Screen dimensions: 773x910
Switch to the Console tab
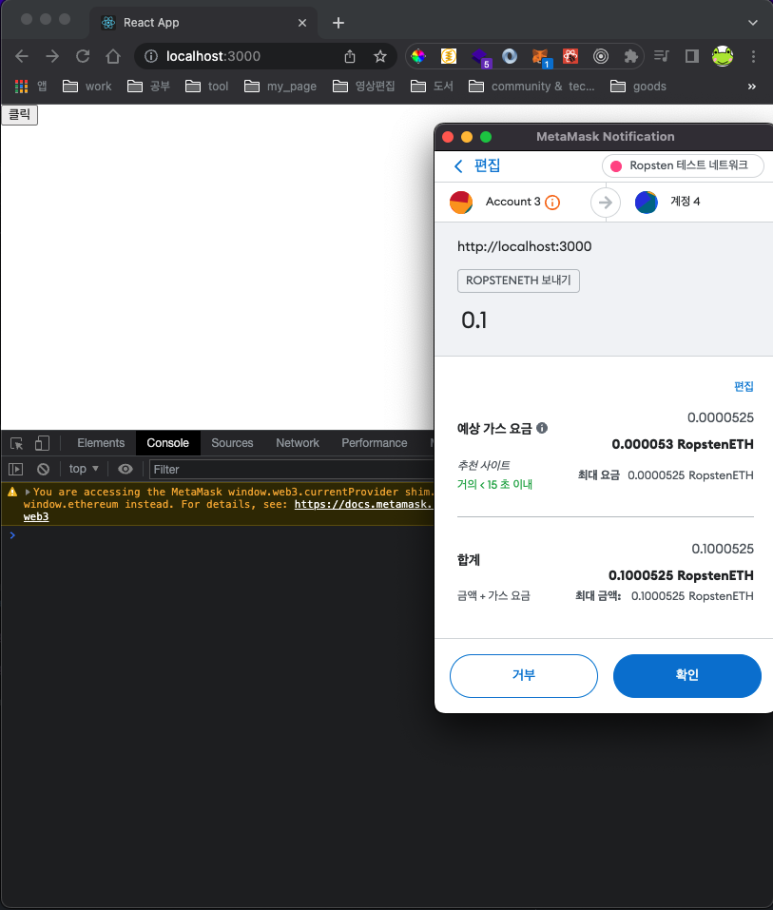[168, 443]
